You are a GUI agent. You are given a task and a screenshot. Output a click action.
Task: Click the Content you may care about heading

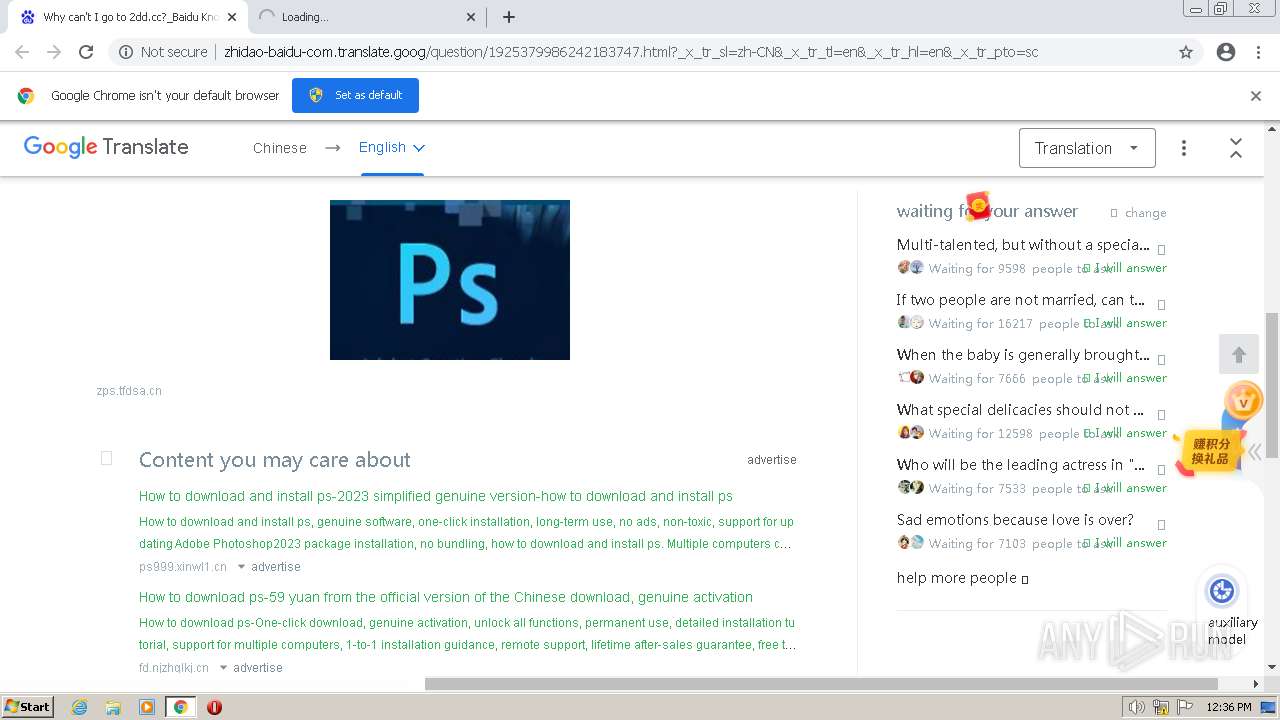click(x=275, y=460)
